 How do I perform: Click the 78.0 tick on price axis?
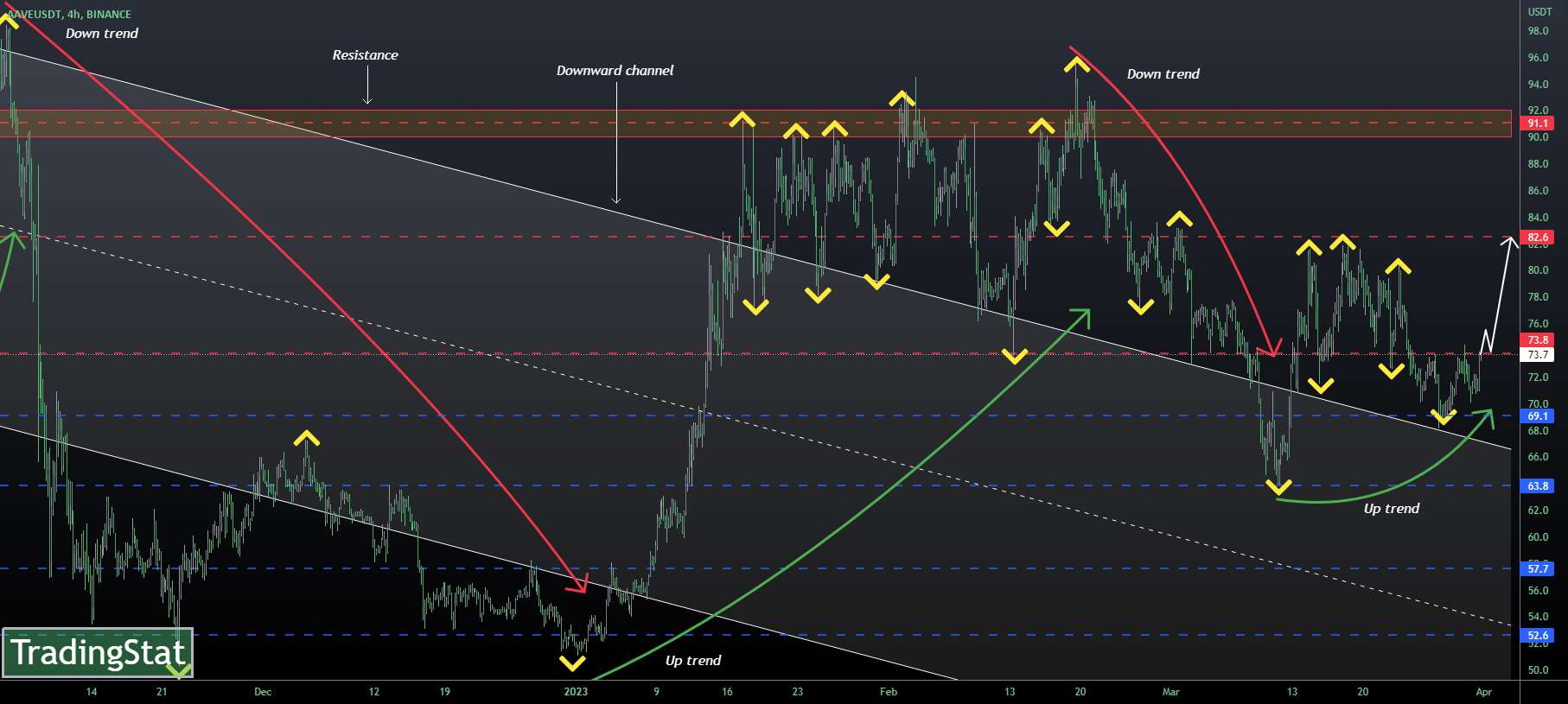pos(1538,297)
